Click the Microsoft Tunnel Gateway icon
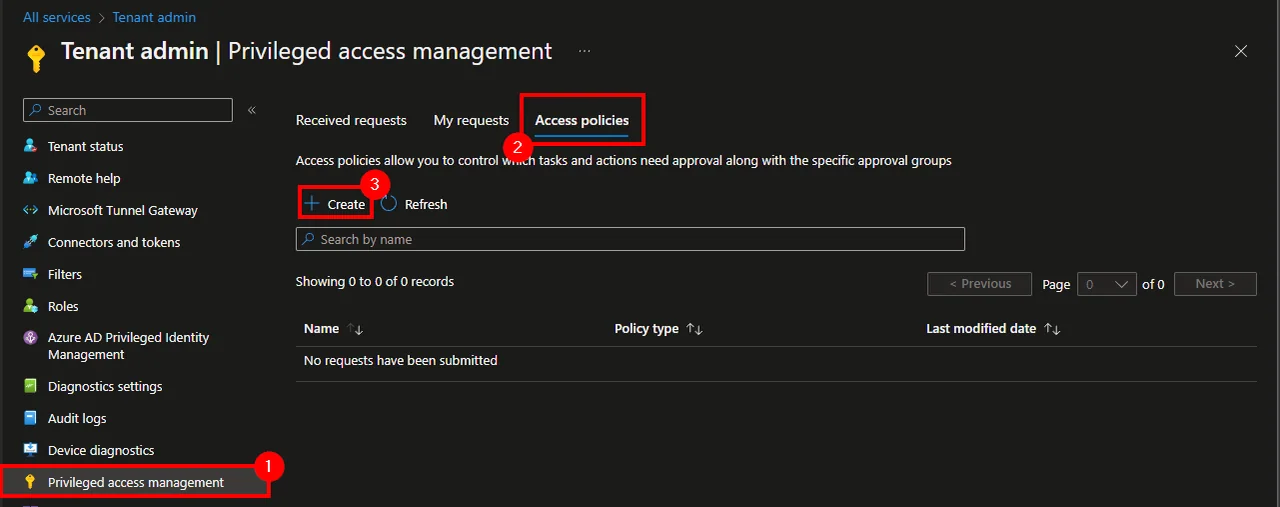This screenshot has height=507, width=1280. (x=30, y=210)
